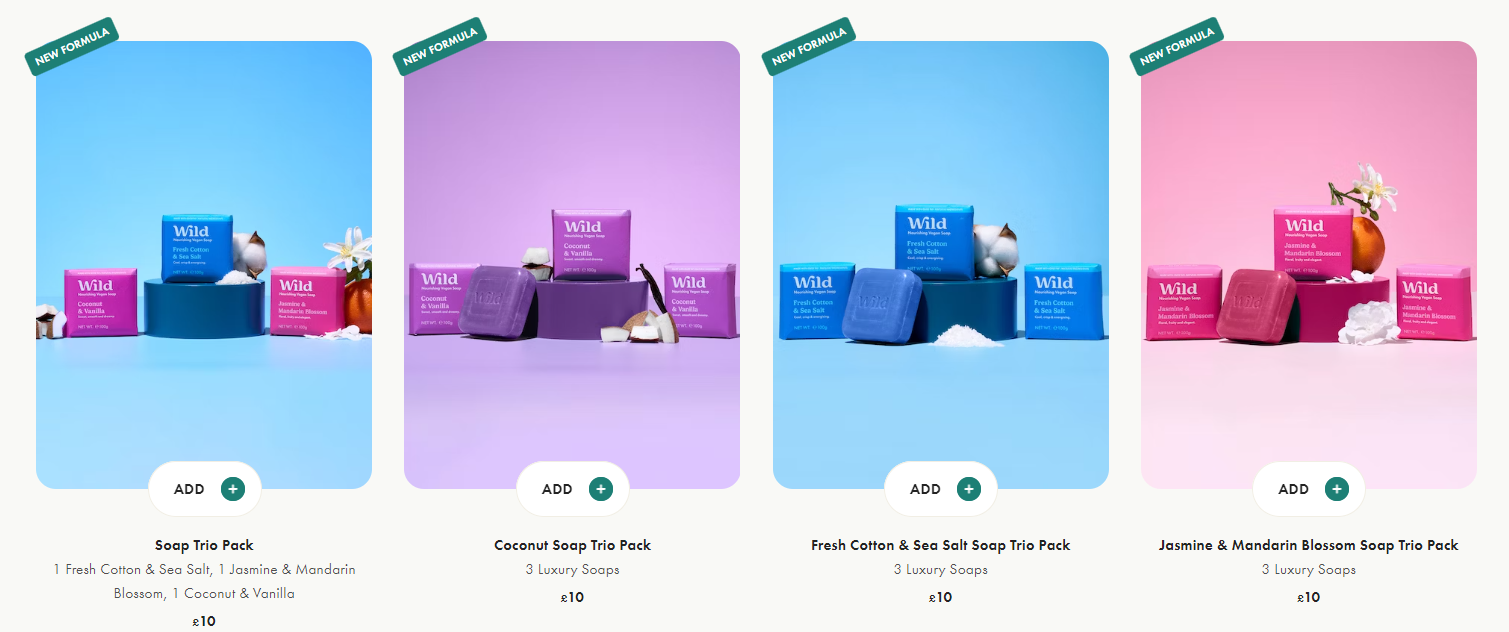
Task: Add Jasmine & Mandarin Blossom Trio Pack
Action: tap(1309, 489)
